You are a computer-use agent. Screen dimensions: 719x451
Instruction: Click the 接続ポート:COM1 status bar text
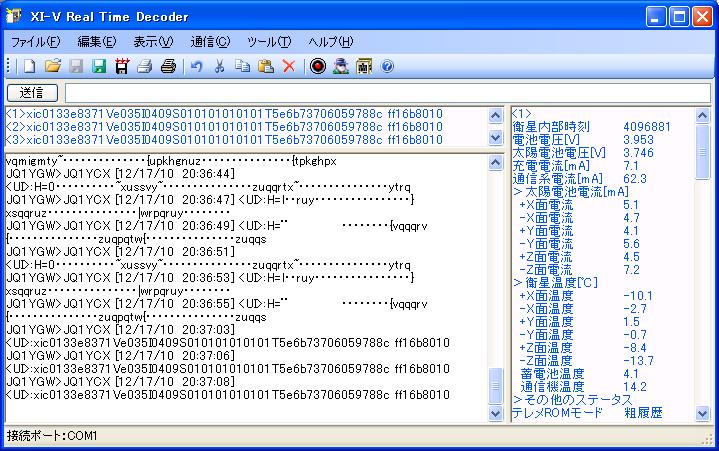[52, 435]
